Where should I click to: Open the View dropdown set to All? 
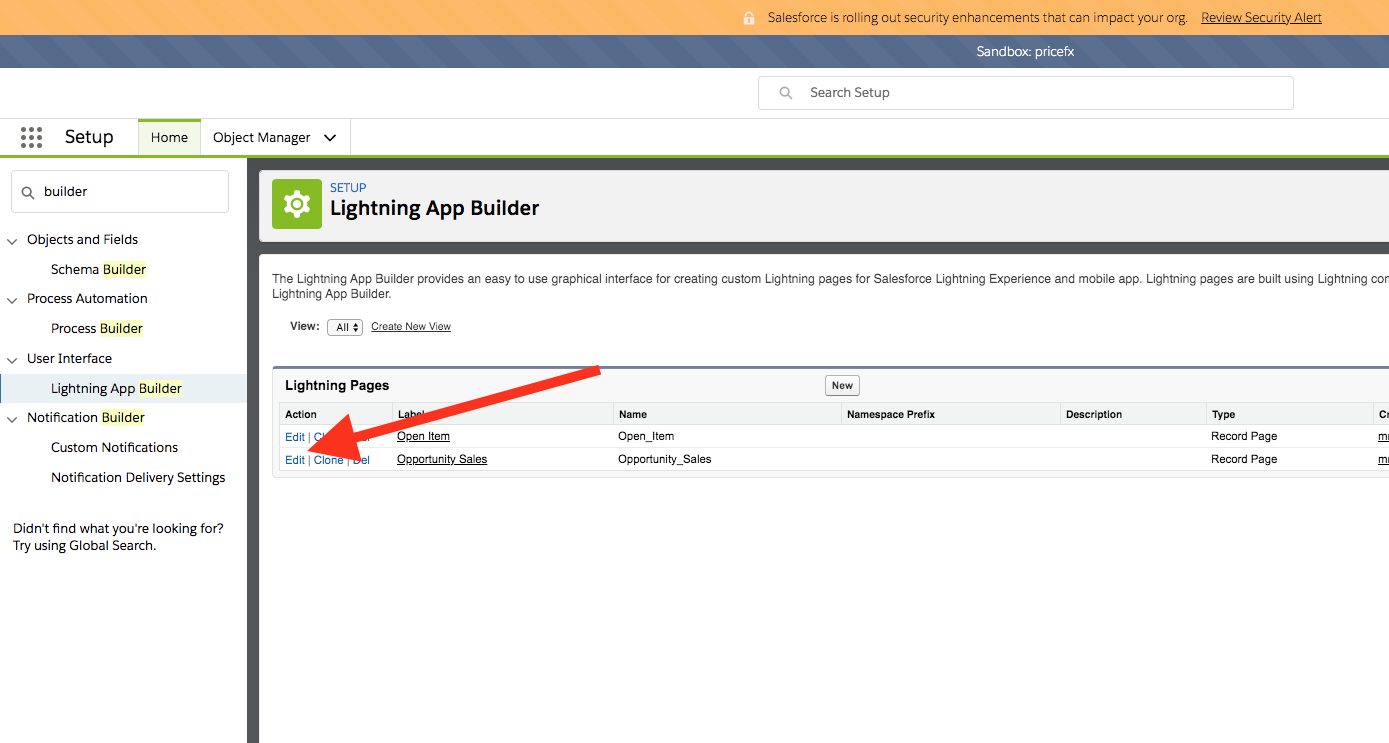345,327
